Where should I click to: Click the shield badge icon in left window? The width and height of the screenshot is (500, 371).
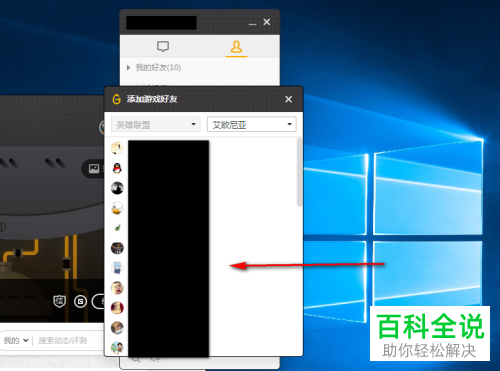click(x=60, y=301)
